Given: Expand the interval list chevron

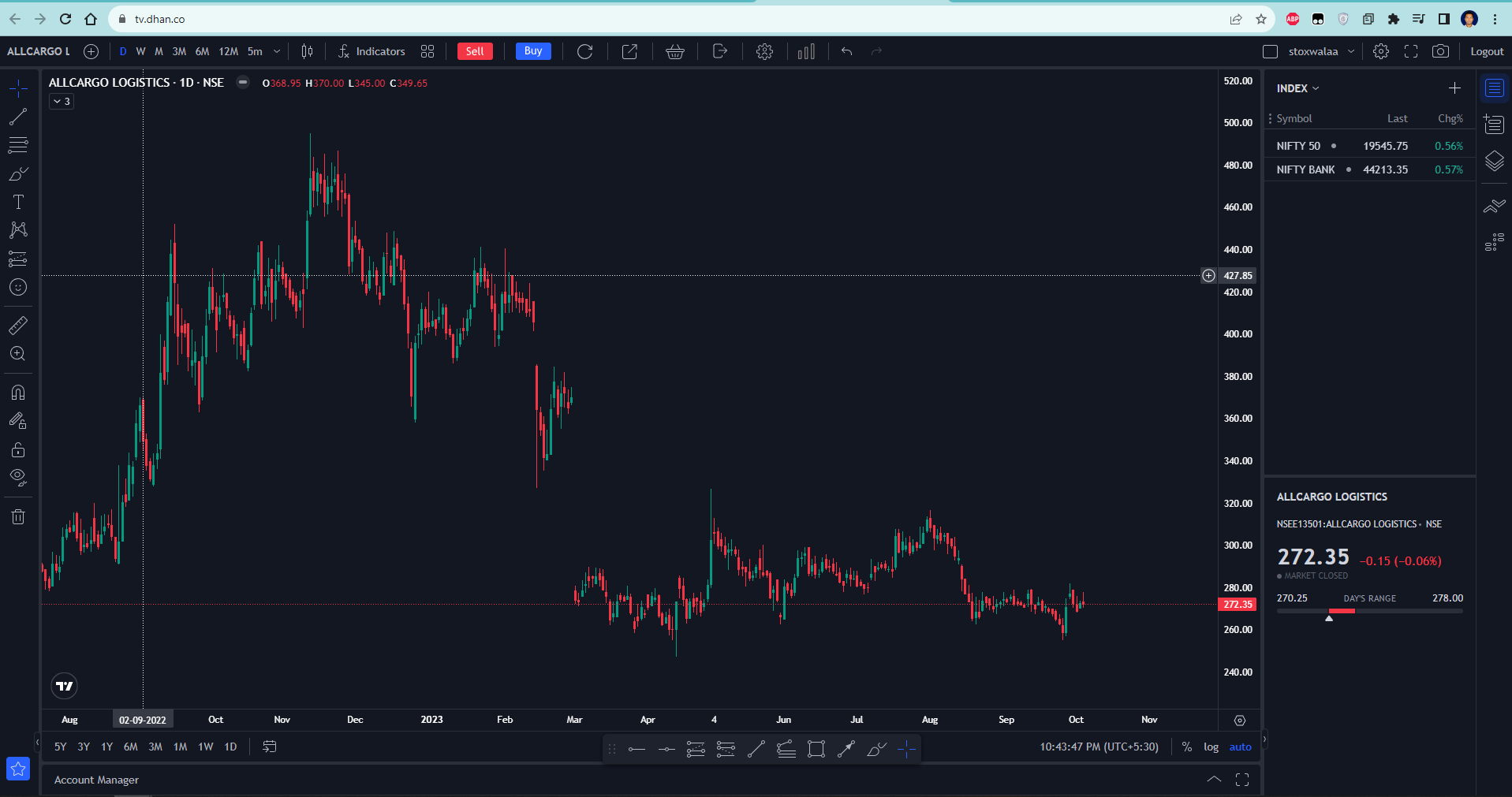Looking at the screenshot, I should tap(277, 51).
